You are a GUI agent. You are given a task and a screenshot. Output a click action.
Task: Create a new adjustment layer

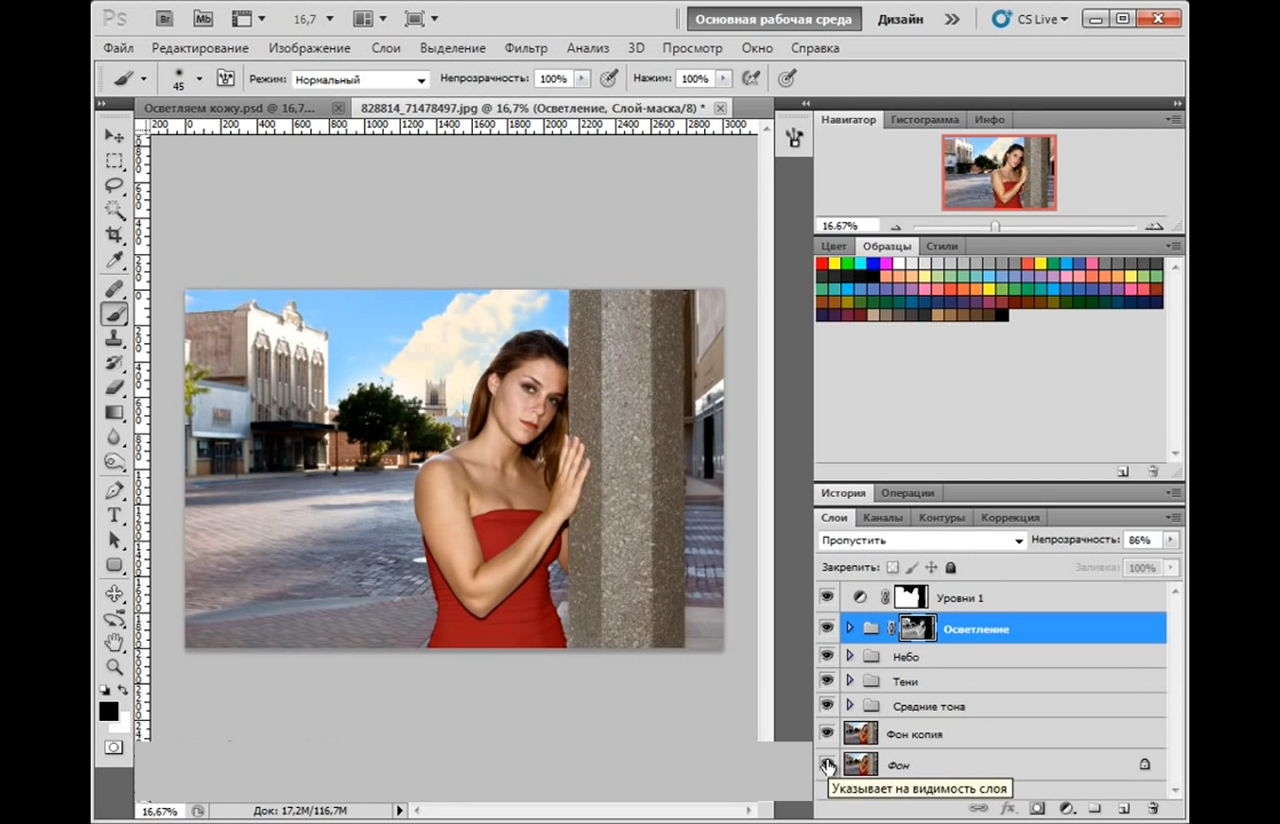click(1066, 808)
